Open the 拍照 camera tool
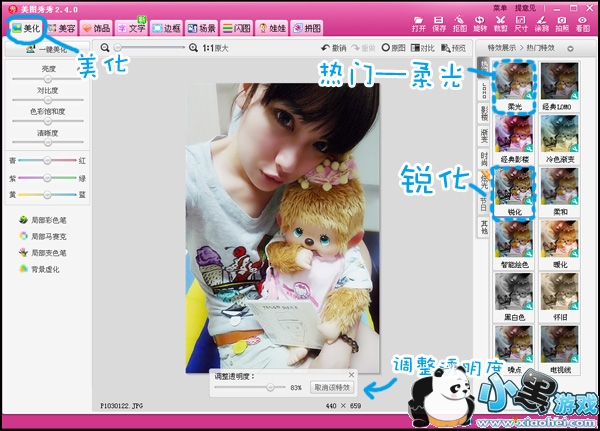The image size is (600, 431). (x=562, y=24)
